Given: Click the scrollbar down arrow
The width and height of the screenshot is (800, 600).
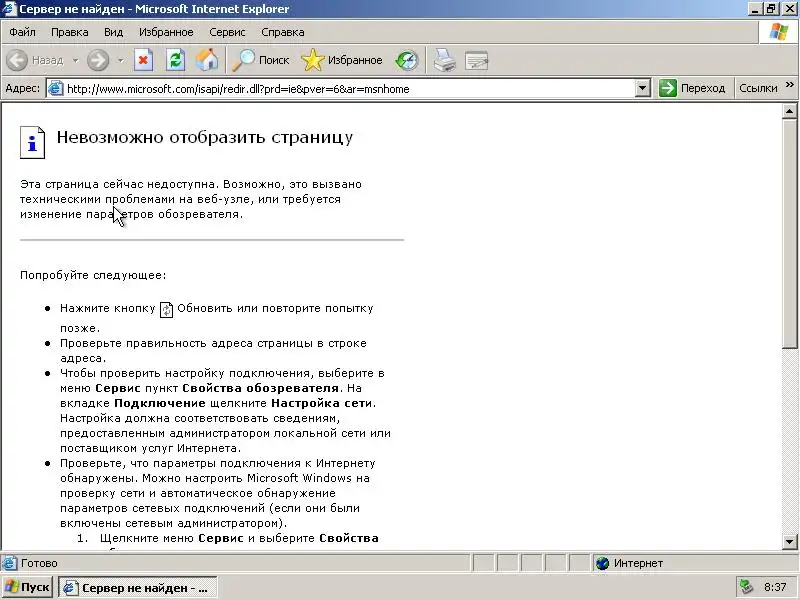Looking at the screenshot, I should coord(789,542).
